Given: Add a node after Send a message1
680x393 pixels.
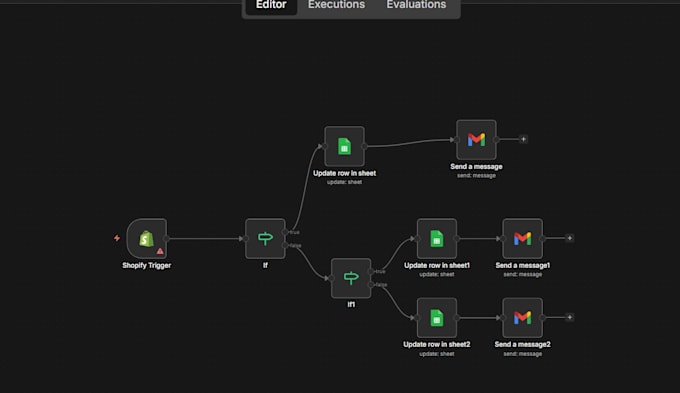Looking at the screenshot, I should [x=570, y=238].
